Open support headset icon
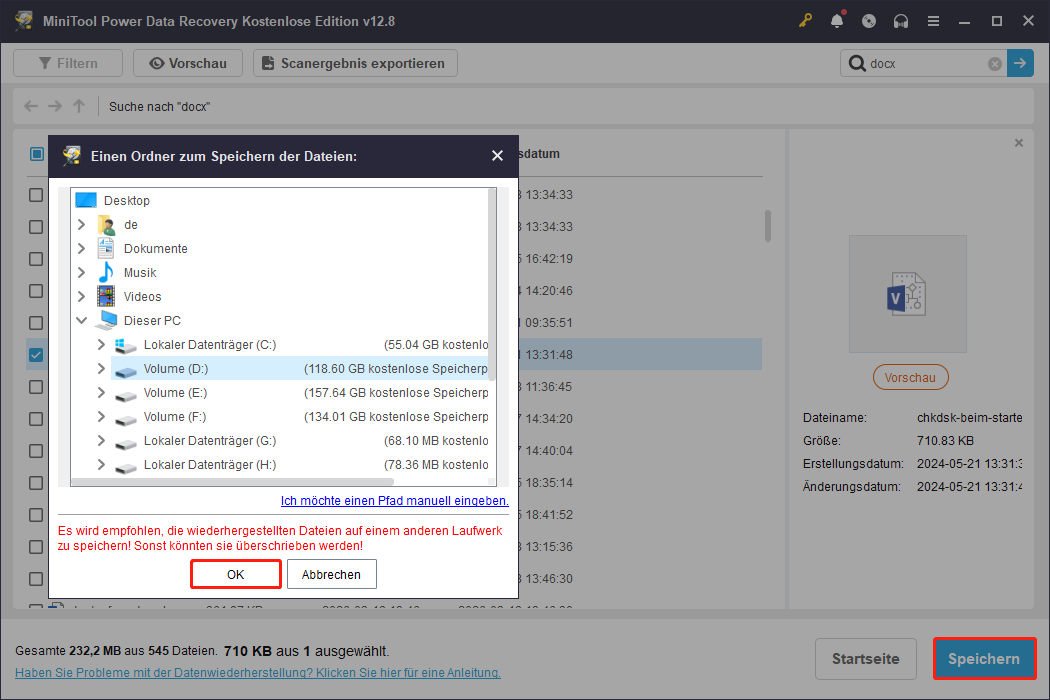Image resolution: width=1050 pixels, height=700 pixels. [x=901, y=21]
